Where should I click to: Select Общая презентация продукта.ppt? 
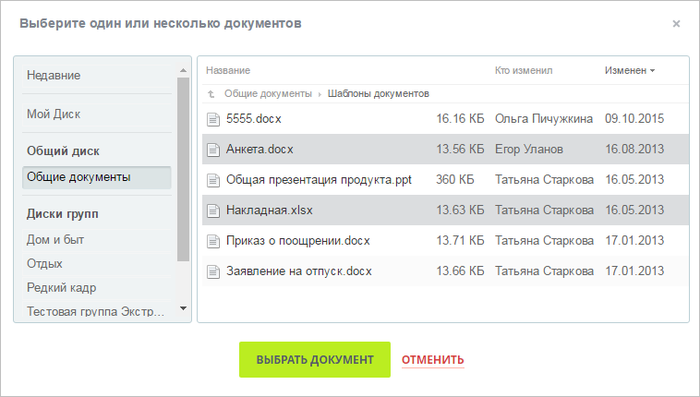pyautogui.click(x=319, y=180)
